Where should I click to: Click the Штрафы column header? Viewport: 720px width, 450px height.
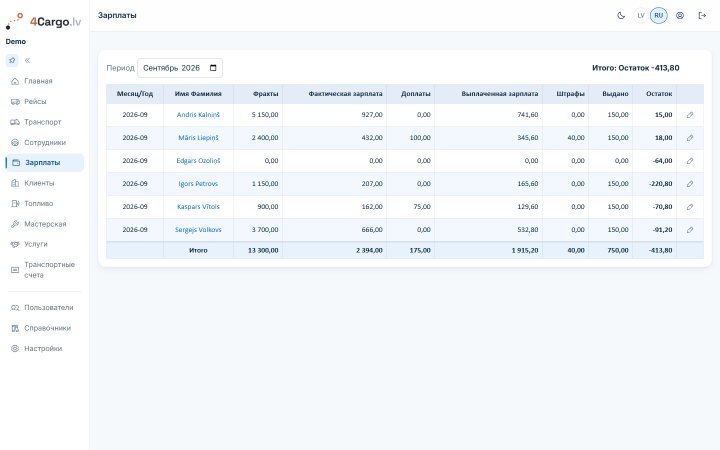pos(566,94)
